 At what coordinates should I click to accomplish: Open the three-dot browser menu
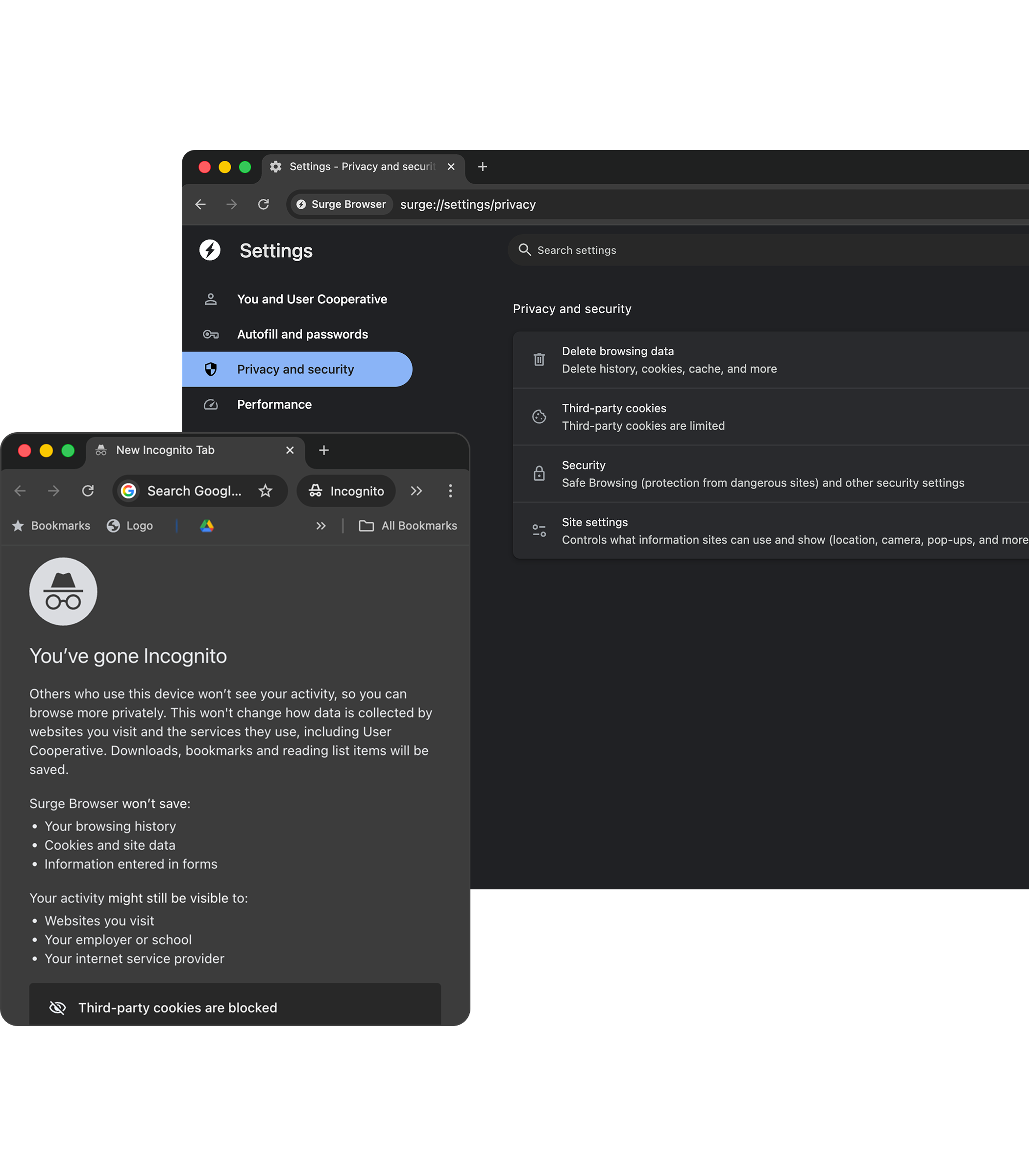(x=450, y=491)
